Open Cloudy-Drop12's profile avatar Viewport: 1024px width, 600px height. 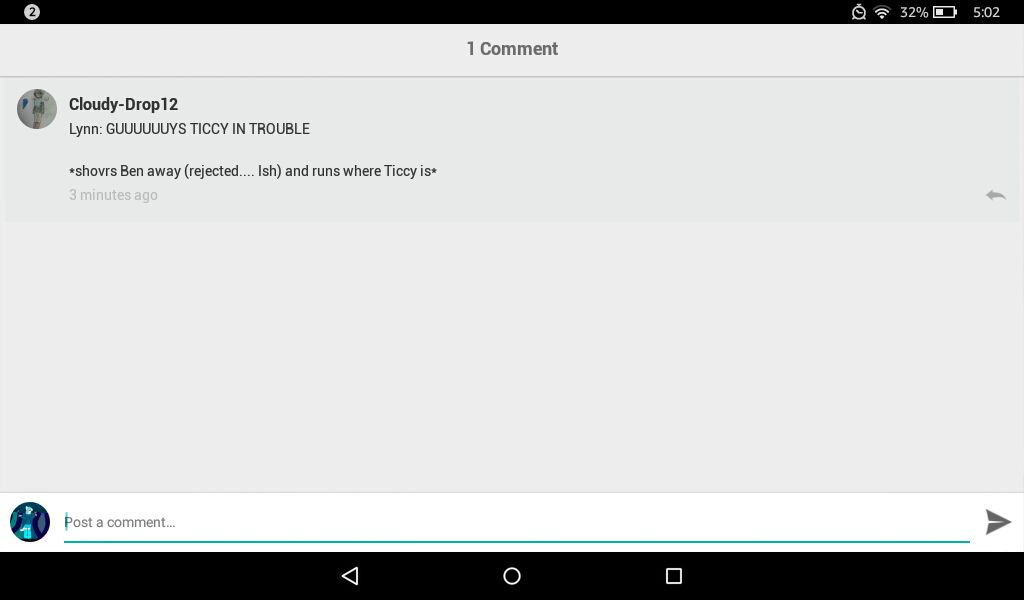(x=37, y=109)
